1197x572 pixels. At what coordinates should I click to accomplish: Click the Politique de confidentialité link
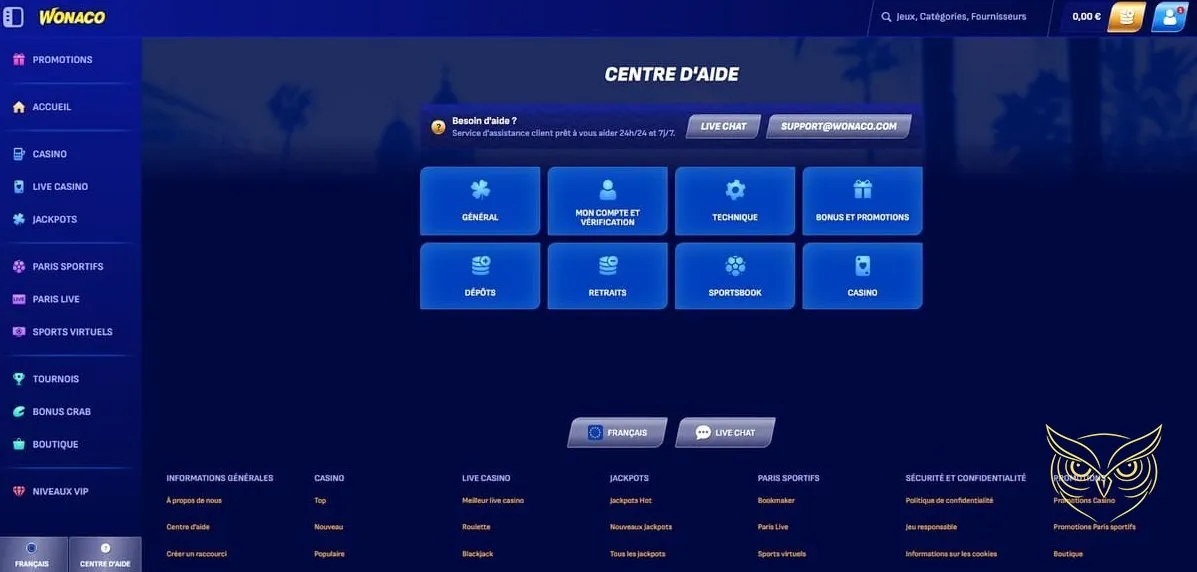tap(949, 501)
